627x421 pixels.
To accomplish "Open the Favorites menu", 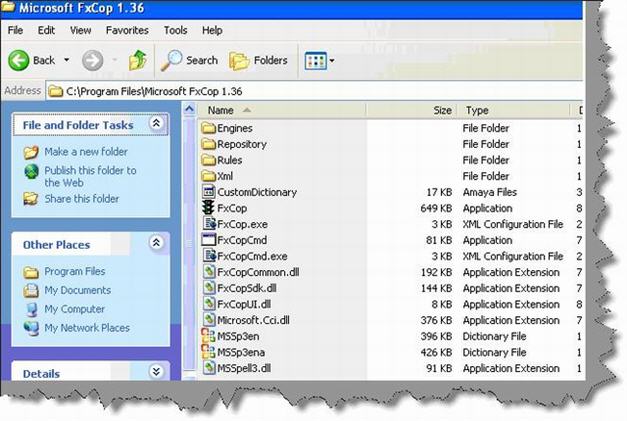I will coord(127,30).
